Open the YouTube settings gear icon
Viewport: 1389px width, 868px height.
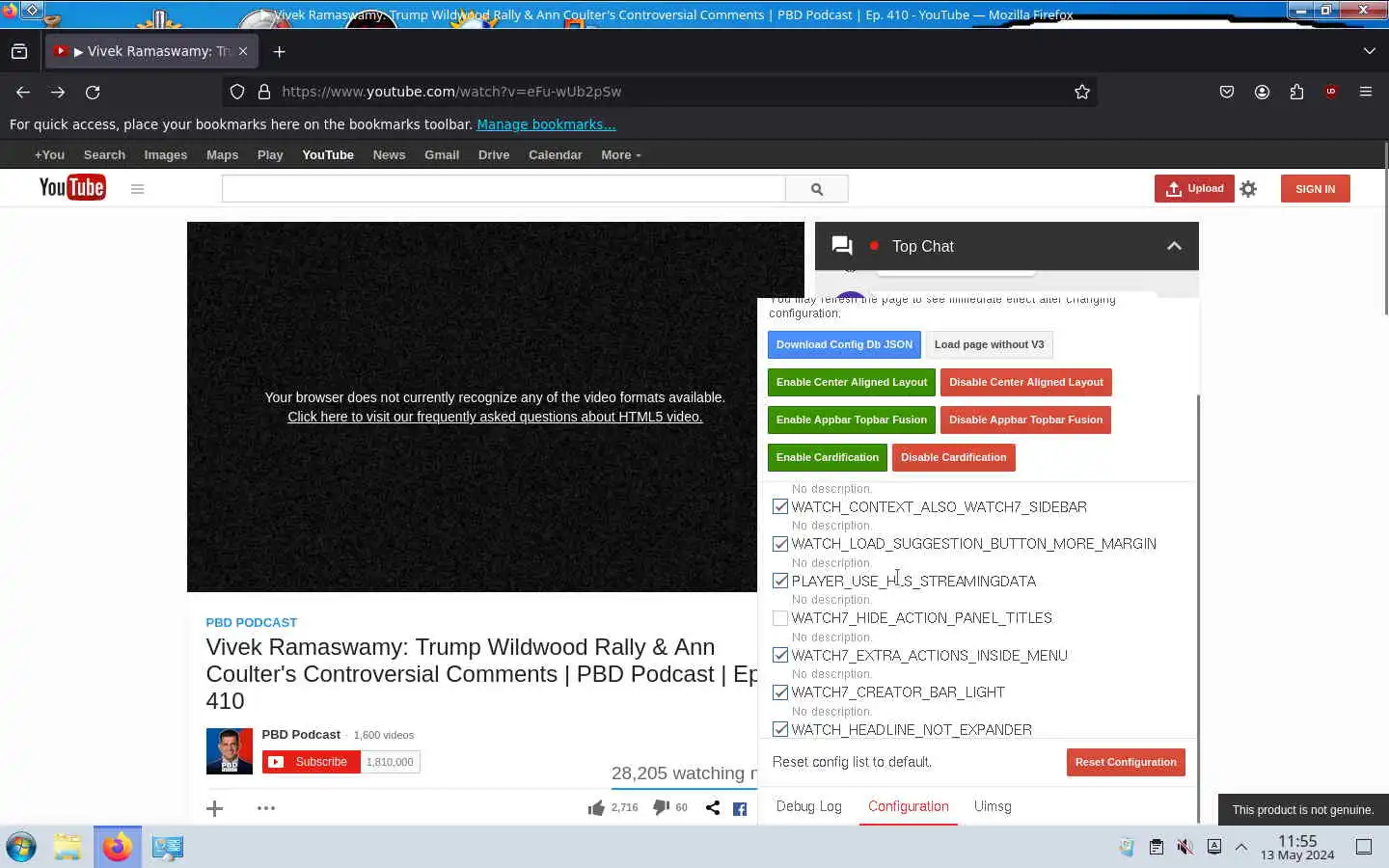click(1248, 189)
